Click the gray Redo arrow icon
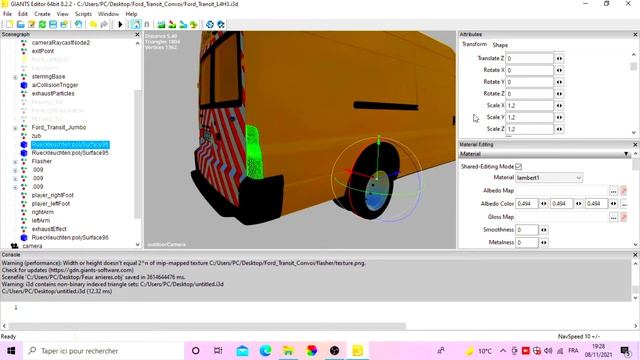The width and height of the screenshot is (640, 360). coord(104,24)
